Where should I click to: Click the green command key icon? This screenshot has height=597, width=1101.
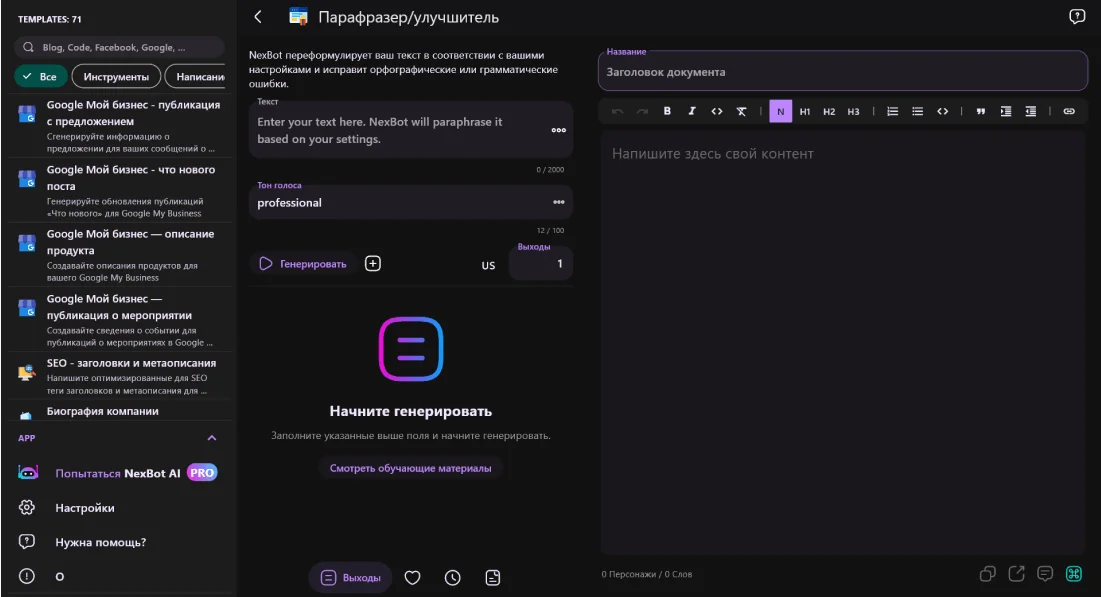(x=1074, y=574)
